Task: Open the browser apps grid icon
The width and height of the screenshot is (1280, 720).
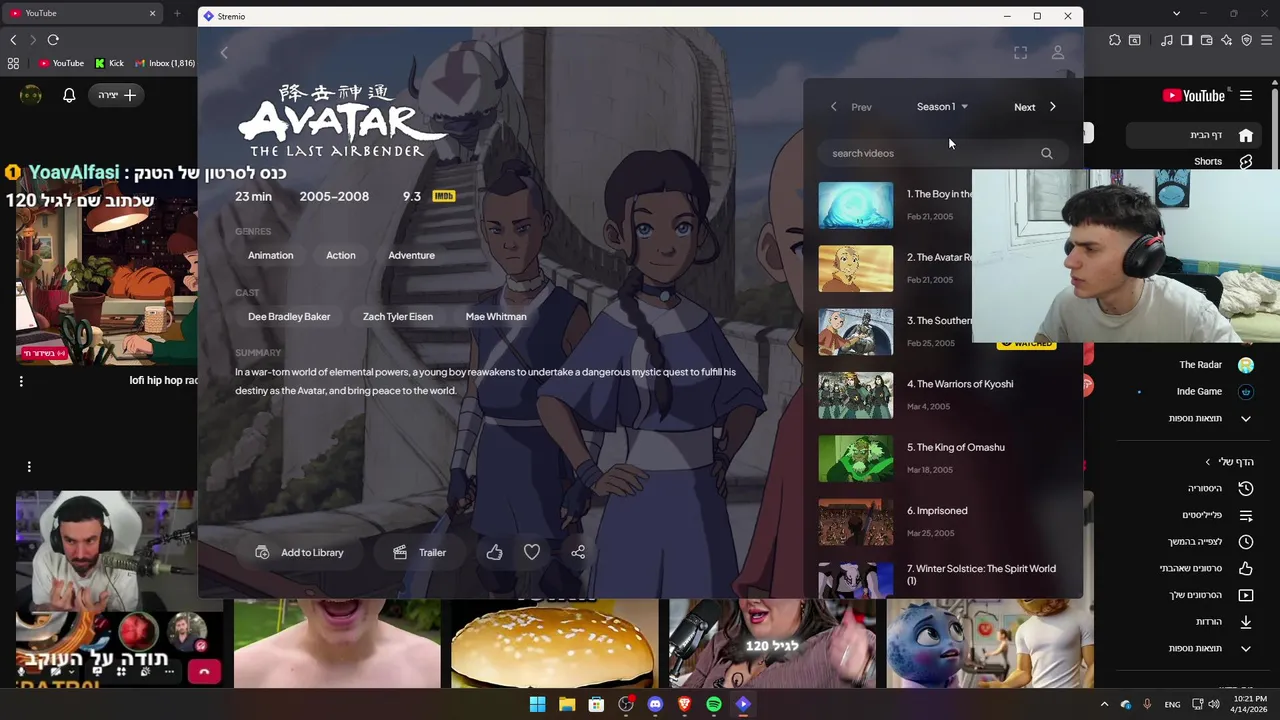Action: [13, 63]
